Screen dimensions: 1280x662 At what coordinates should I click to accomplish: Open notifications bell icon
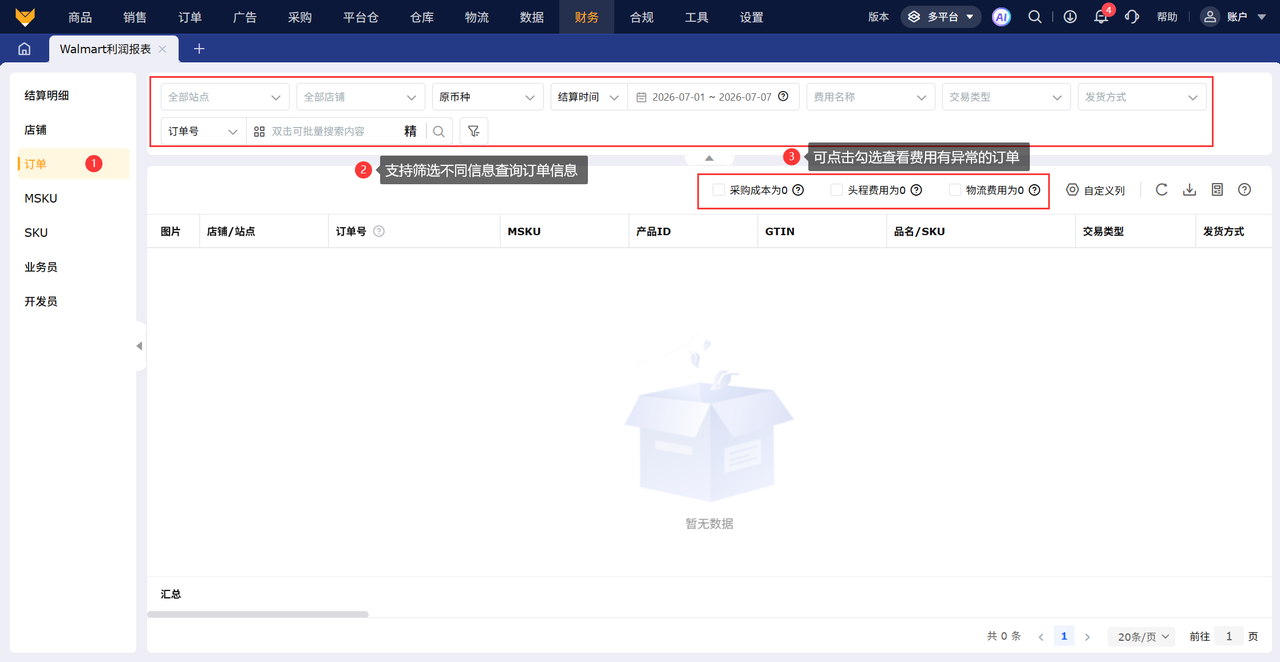pyautogui.click(x=1101, y=17)
